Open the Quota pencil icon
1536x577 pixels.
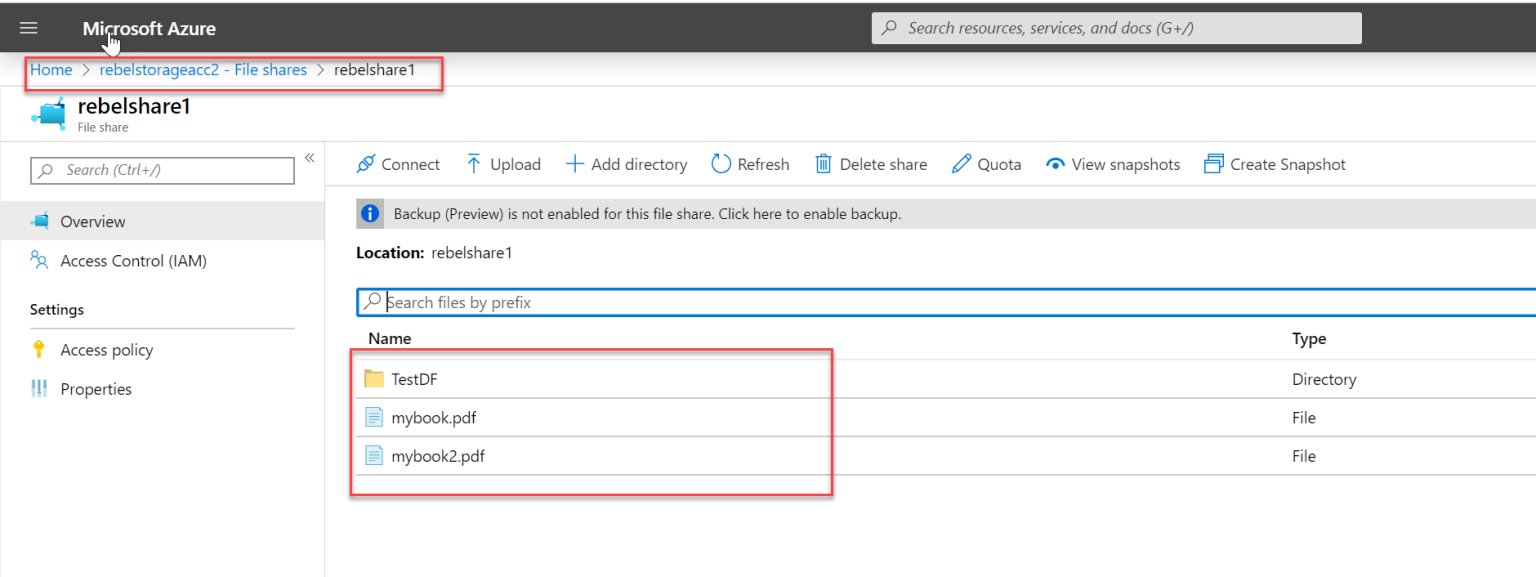[962, 163]
